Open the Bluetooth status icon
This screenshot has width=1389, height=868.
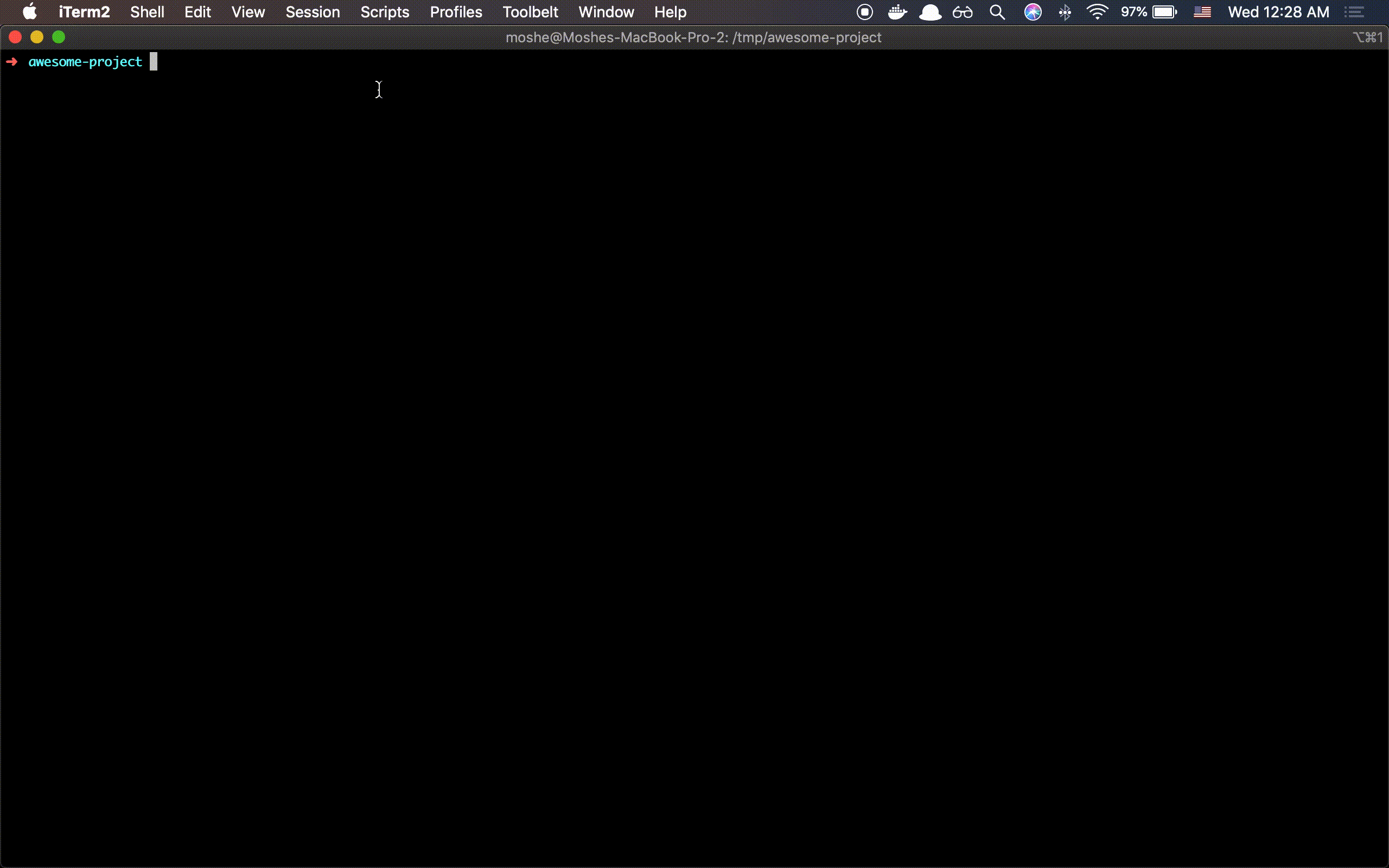pos(1065,12)
